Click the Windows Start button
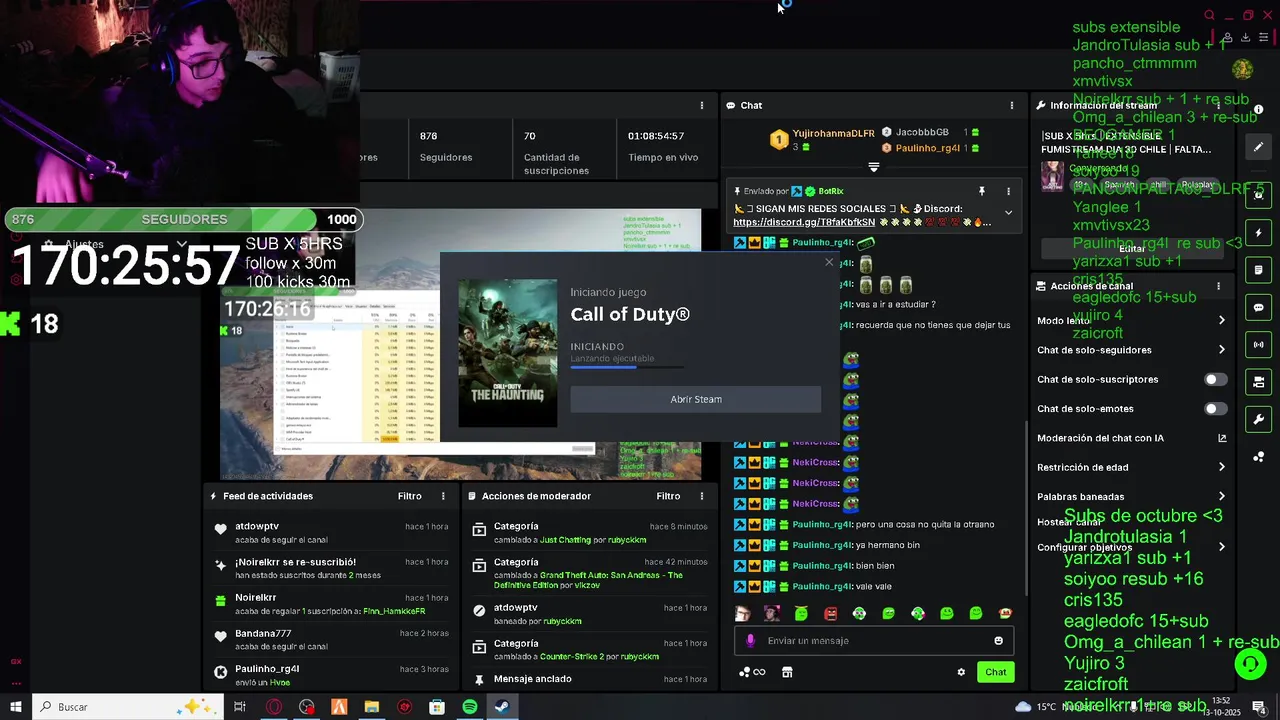Screen dimensions: 1280x720 16,707
